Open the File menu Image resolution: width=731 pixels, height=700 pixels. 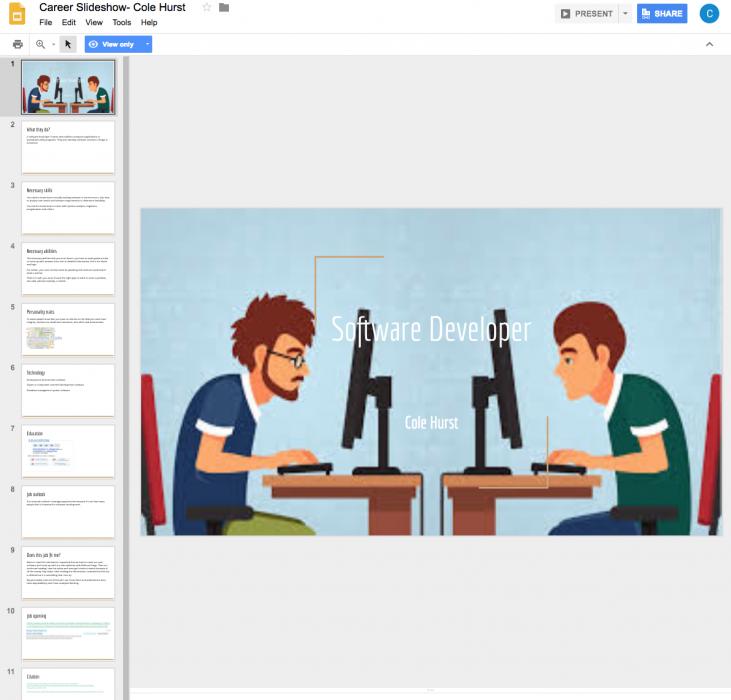[45, 22]
